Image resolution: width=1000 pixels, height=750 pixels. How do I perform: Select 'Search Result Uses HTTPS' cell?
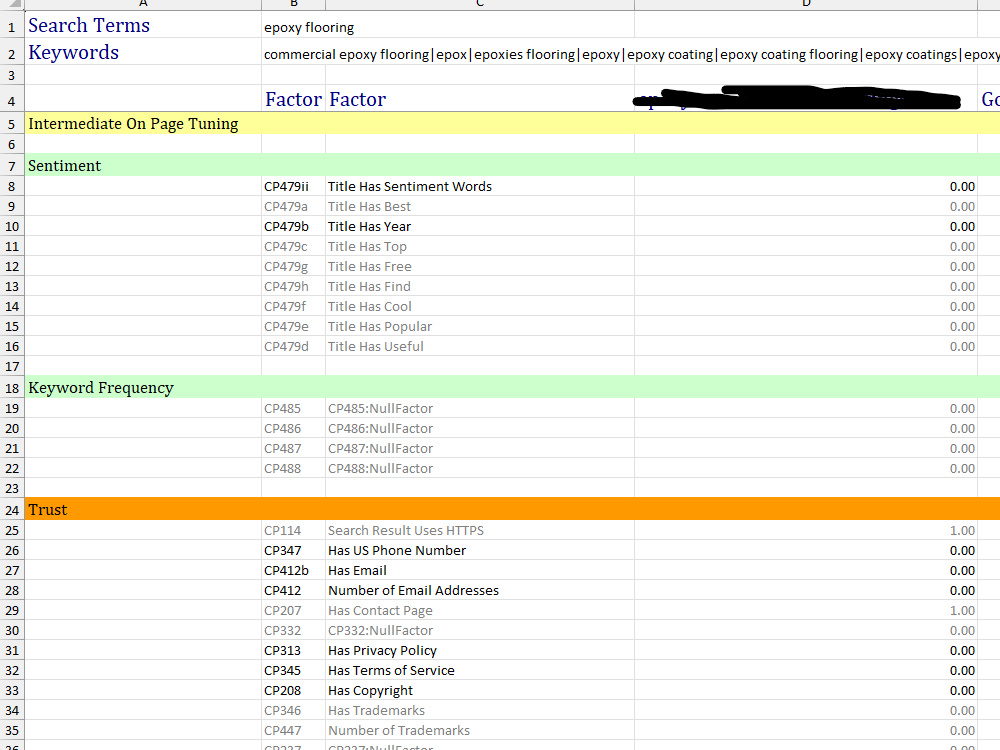(x=480, y=531)
